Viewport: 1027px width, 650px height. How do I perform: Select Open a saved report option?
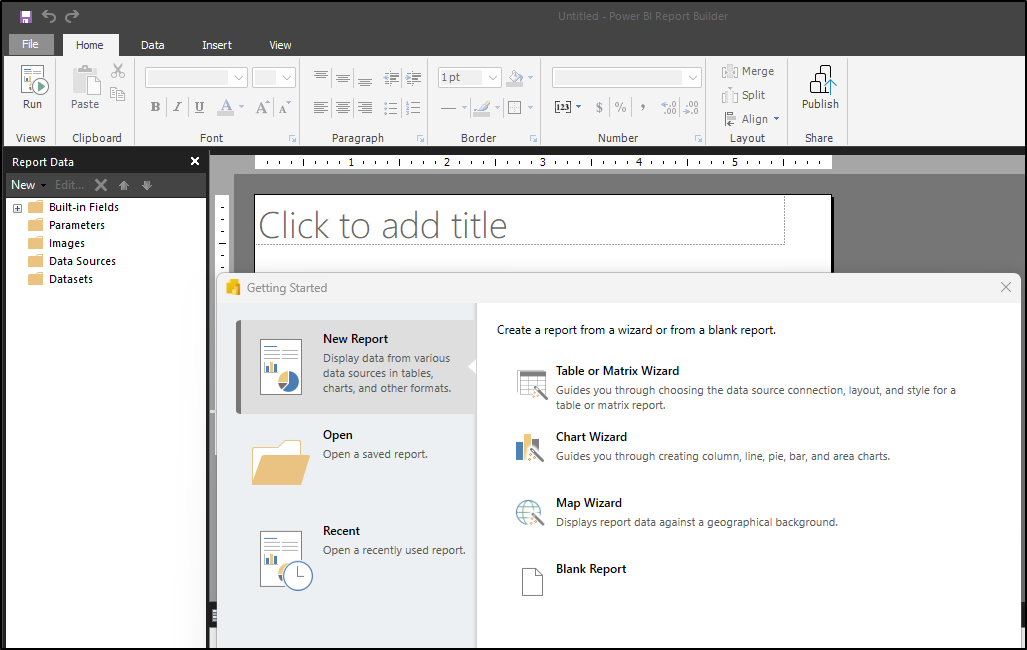point(357,461)
